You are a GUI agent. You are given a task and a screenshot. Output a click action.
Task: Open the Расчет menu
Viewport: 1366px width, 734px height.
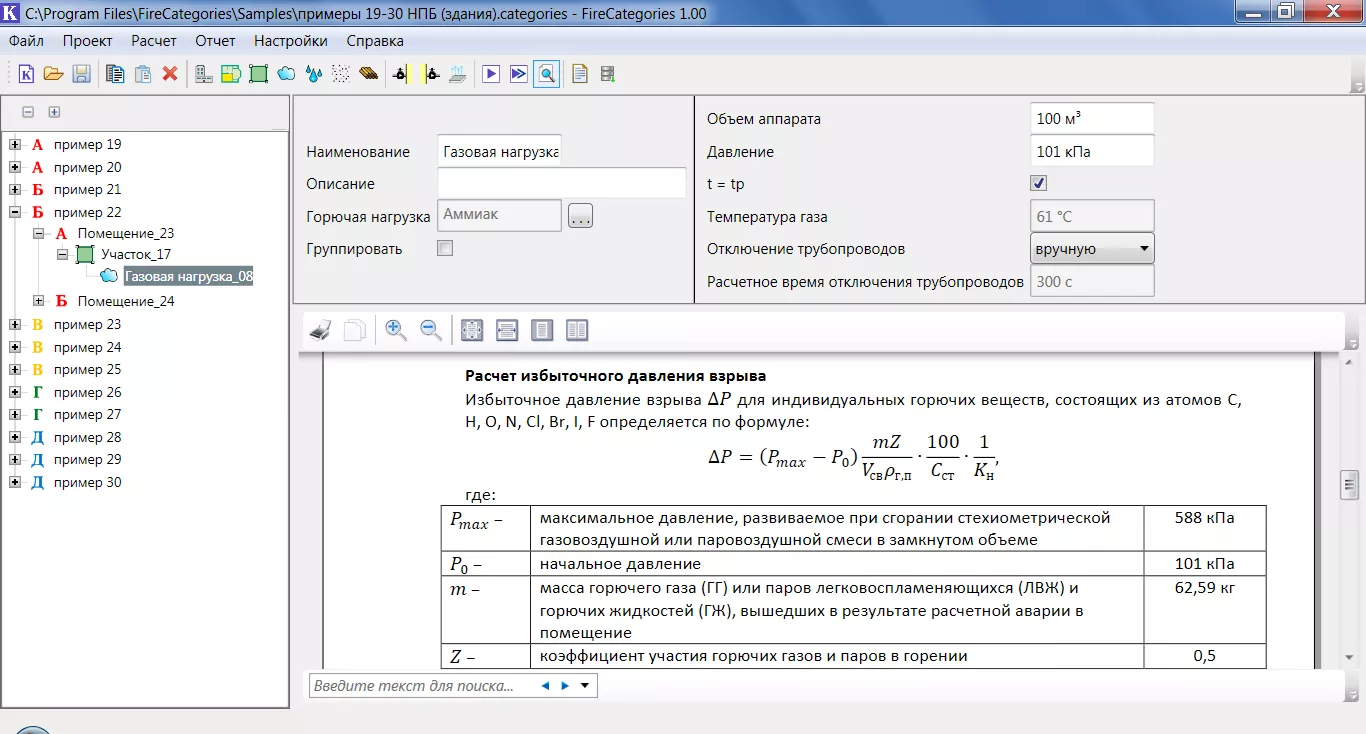[153, 41]
